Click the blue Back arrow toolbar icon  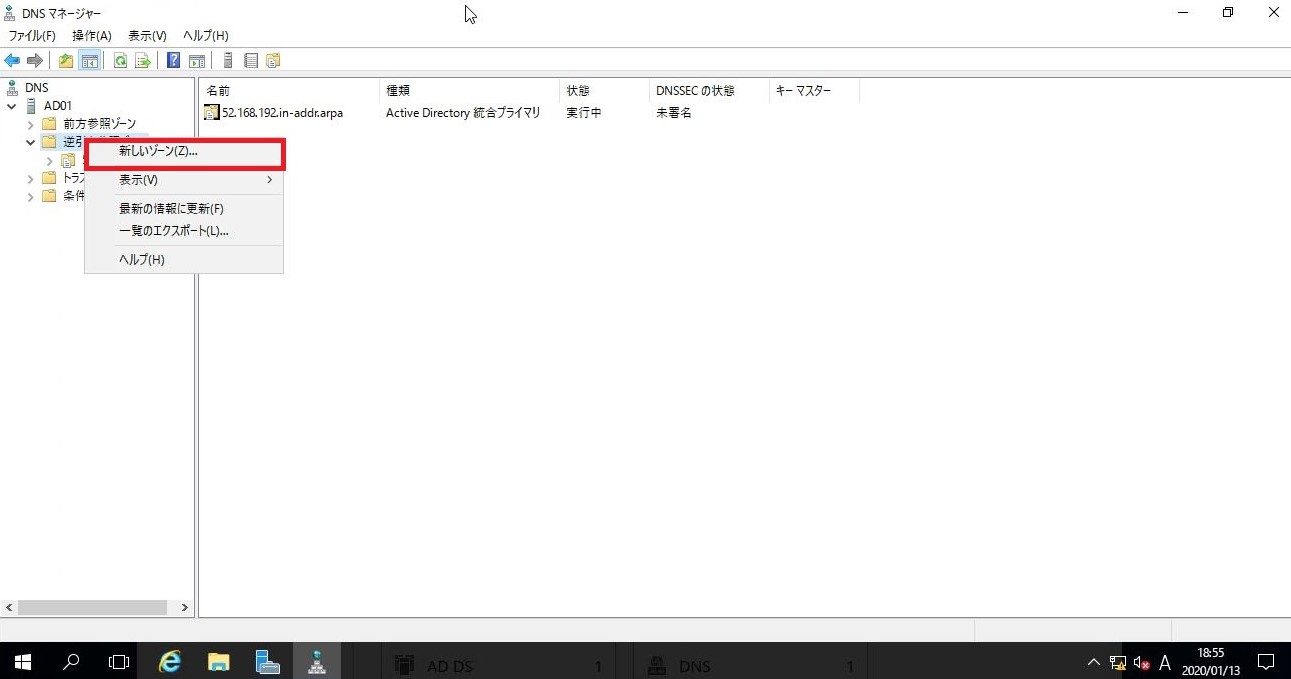[12, 61]
